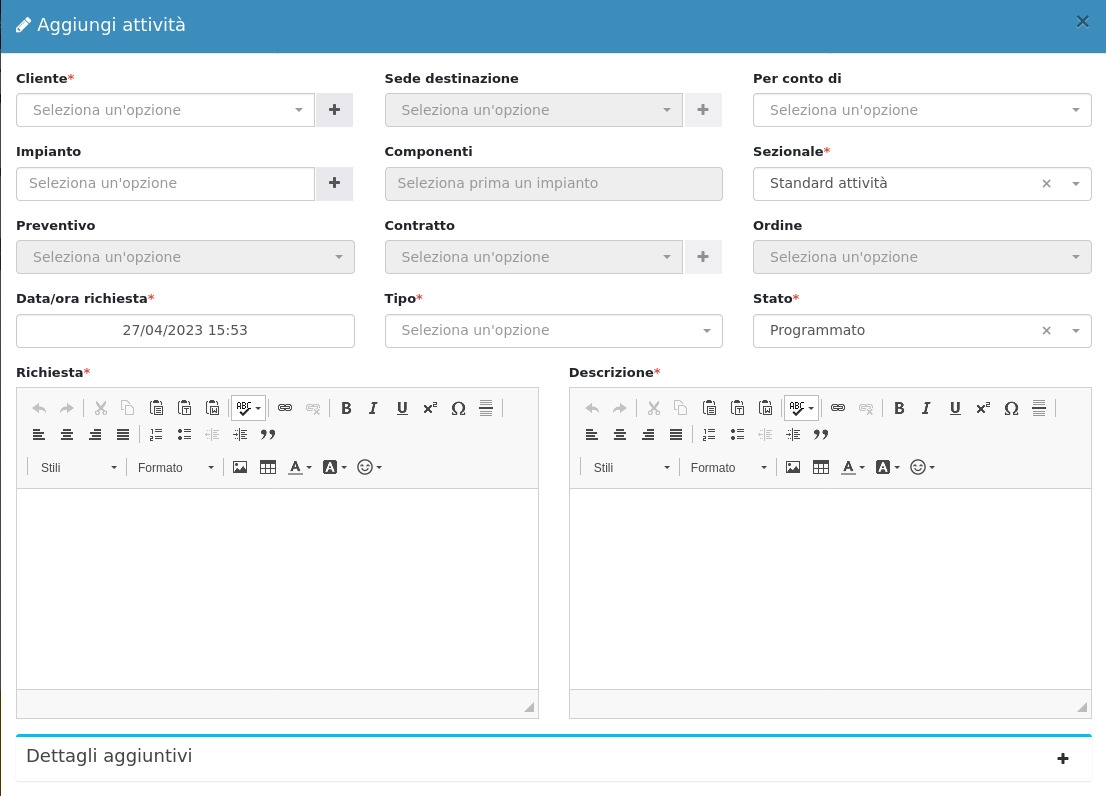Click Bold icon in Richiesta editor

click(x=346, y=408)
